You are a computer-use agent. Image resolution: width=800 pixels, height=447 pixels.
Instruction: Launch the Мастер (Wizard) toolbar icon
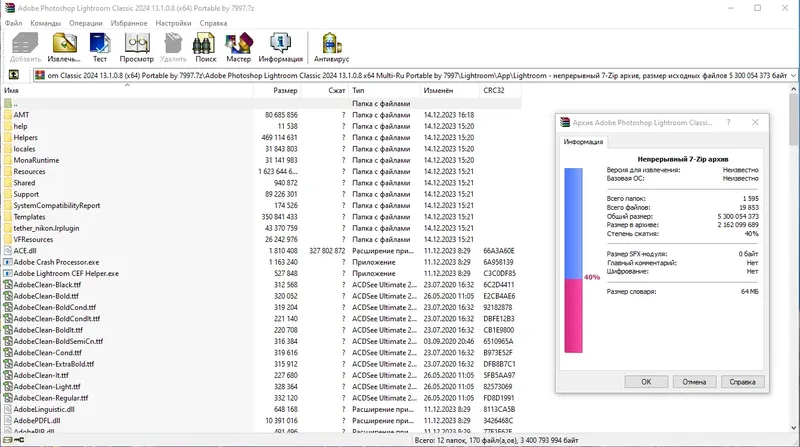tap(239, 43)
